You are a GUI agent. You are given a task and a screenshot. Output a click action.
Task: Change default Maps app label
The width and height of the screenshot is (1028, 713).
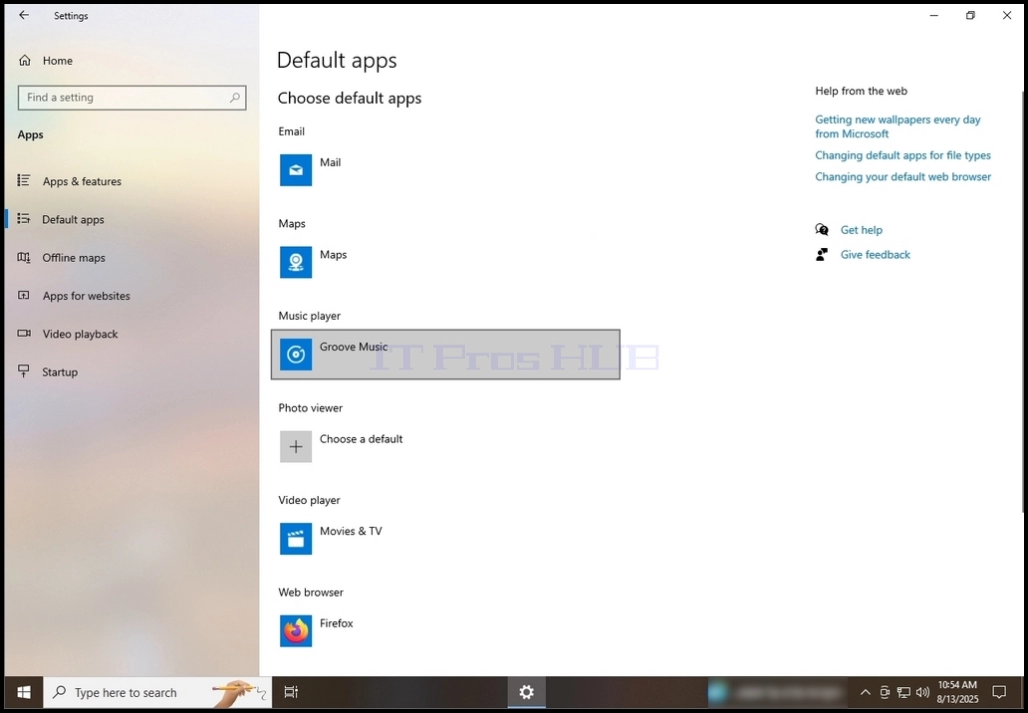(x=333, y=255)
